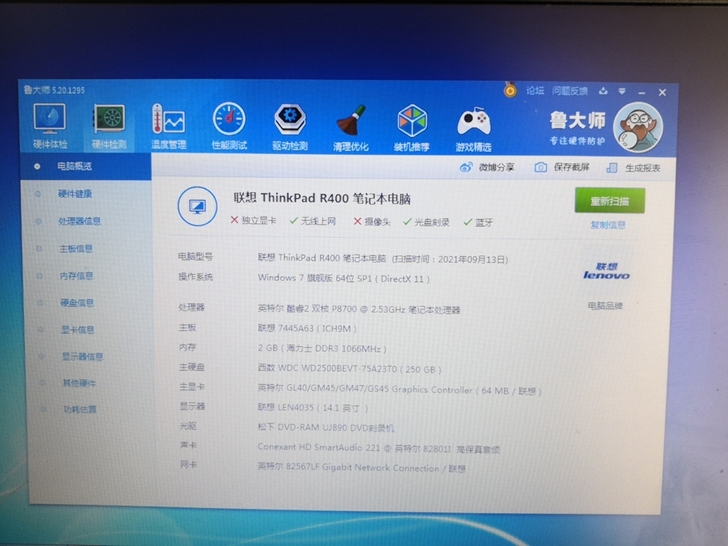Click the 松下 DVD-RAM UJ890 value
The image size is (728, 546).
pos(326,427)
